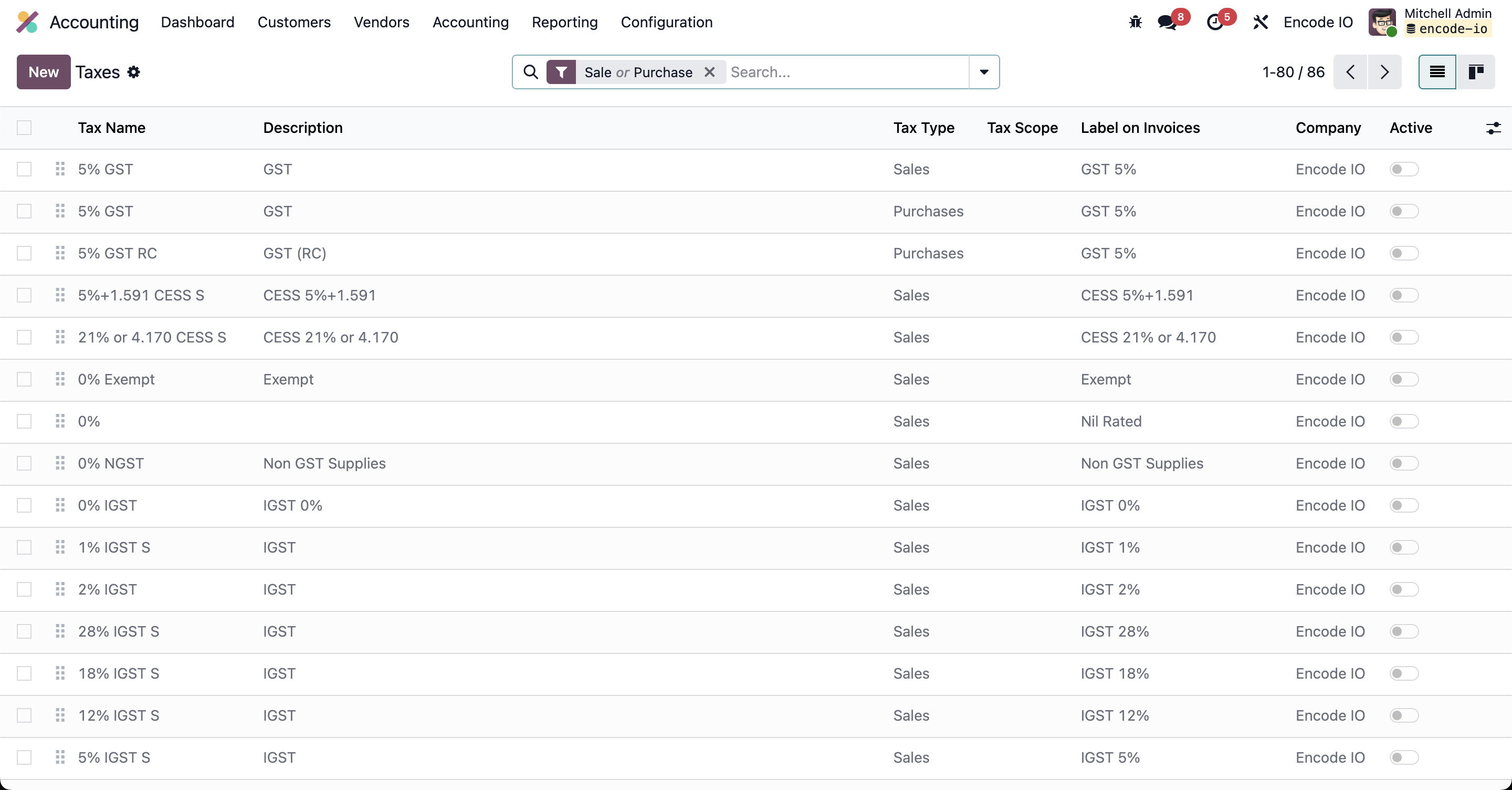Switch to list view
The height and width of the screenshot is (790, 1512).
[x=1437, y=71]
